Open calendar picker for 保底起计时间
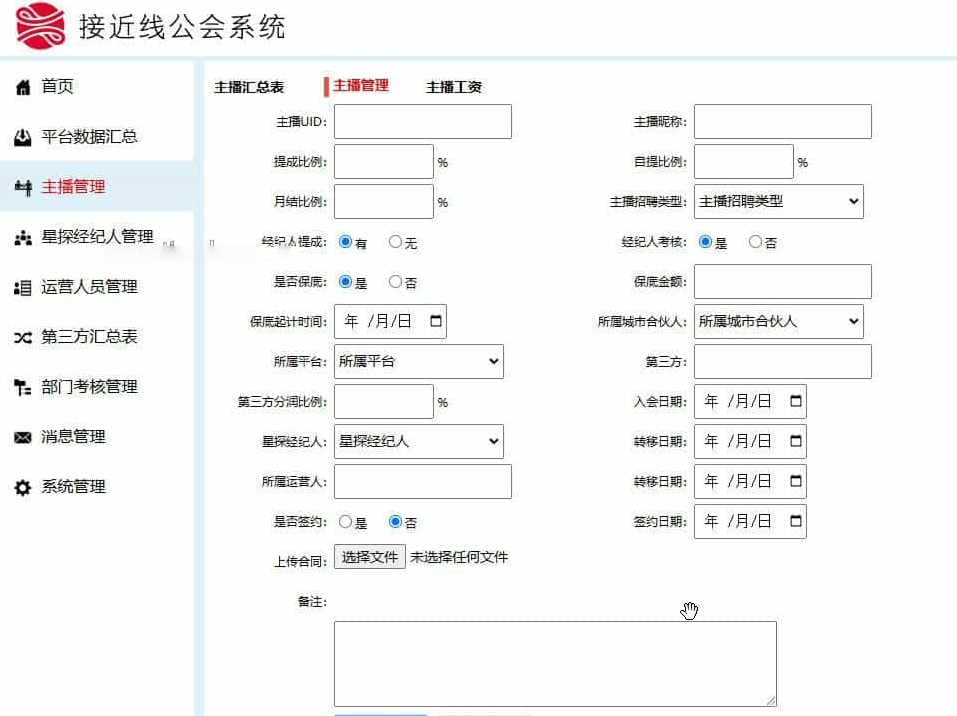The width and height of the screenshot is (957, 716). (x=436, y=321)
